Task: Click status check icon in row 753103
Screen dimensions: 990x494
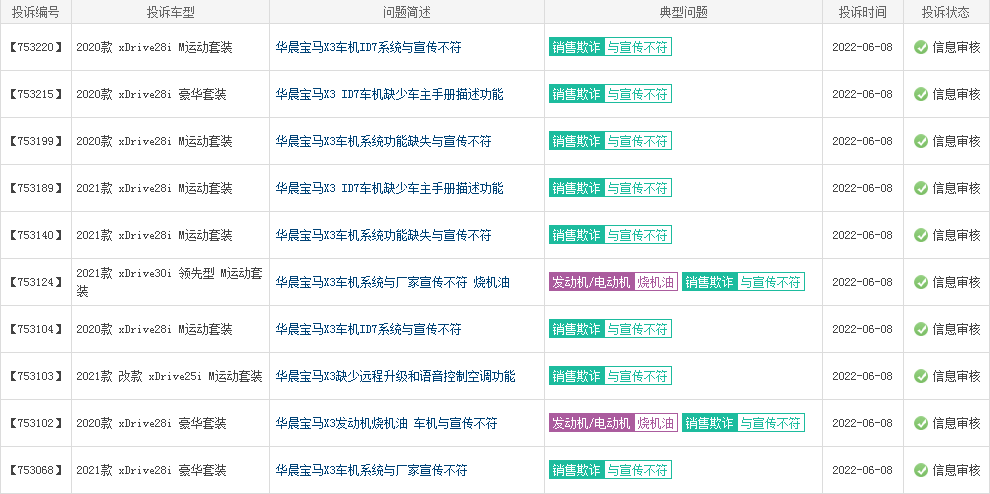Action: [921, 377]
